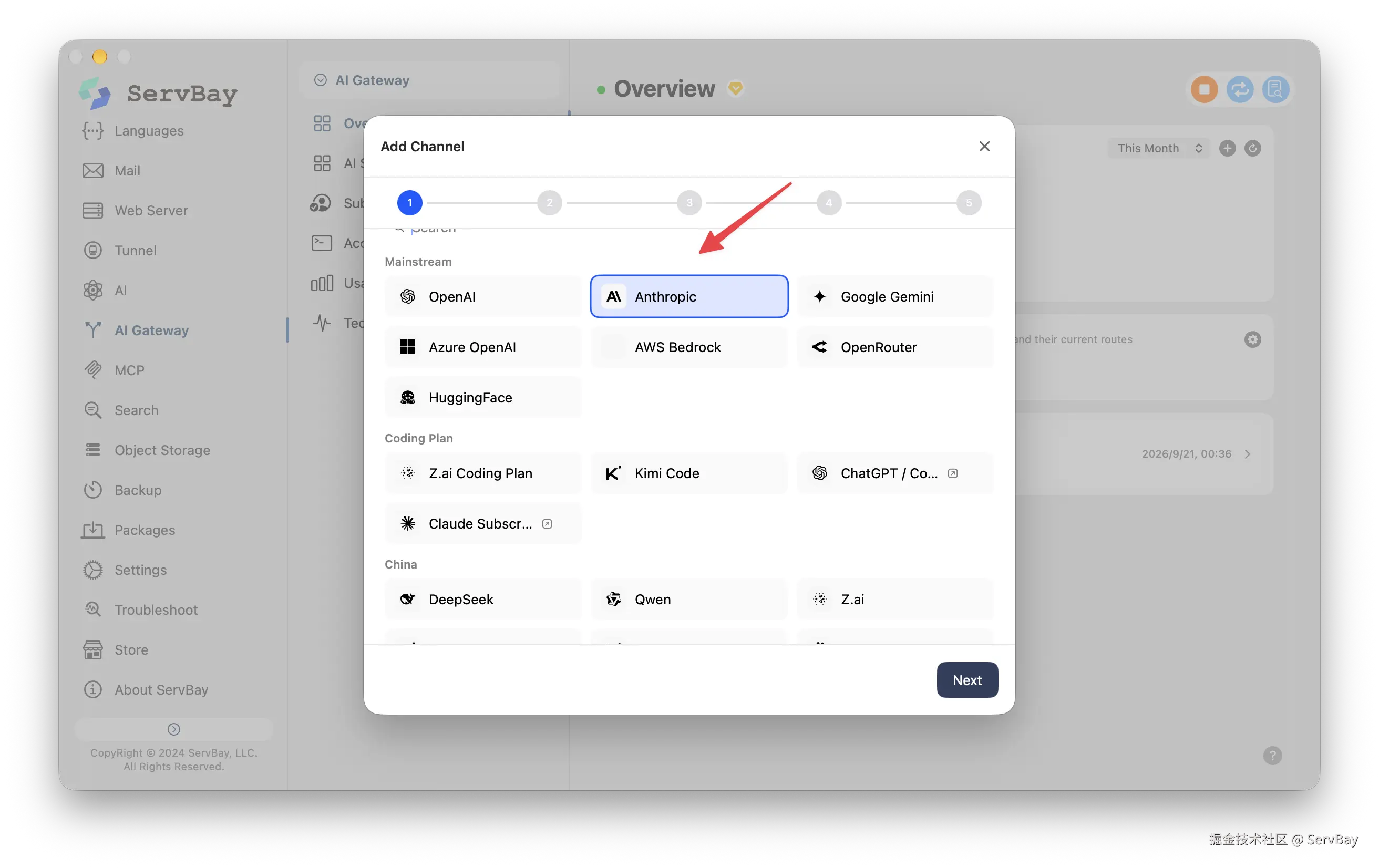Click the blue restart arrows icon near Overview
This screenshot has height=868, width=1379.
(1239, 89)
